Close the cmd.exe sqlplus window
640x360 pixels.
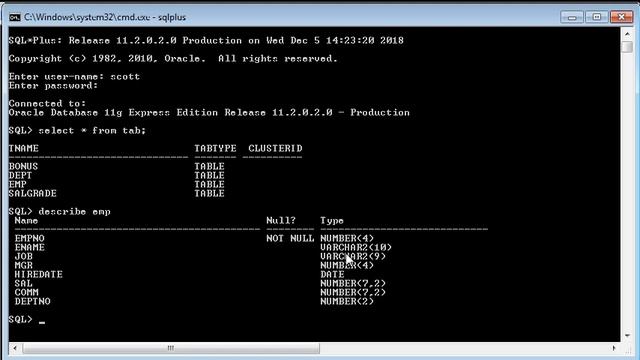coord(621,17)
